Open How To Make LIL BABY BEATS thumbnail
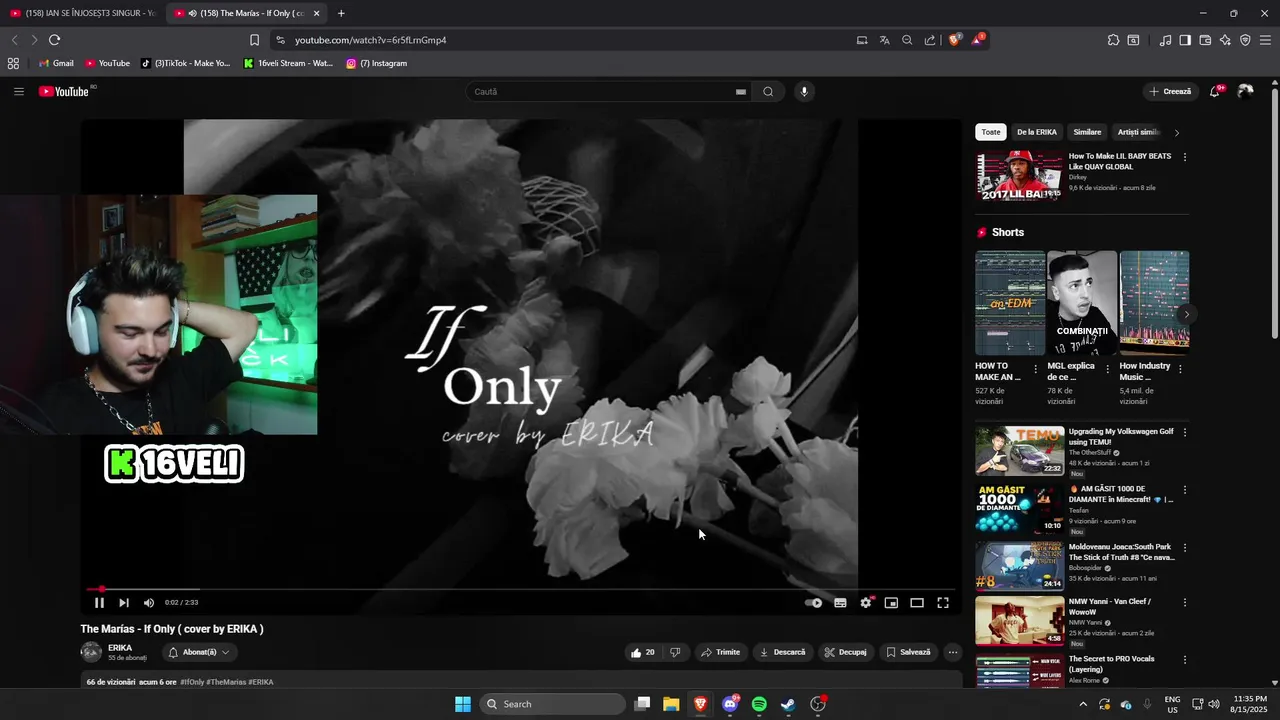 (x=1020, y=176)
